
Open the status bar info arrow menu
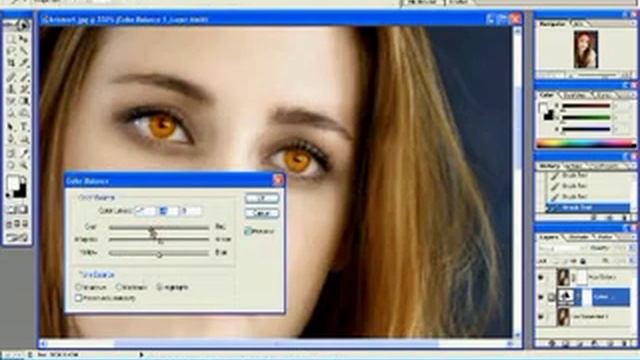(x=141, y=355)
